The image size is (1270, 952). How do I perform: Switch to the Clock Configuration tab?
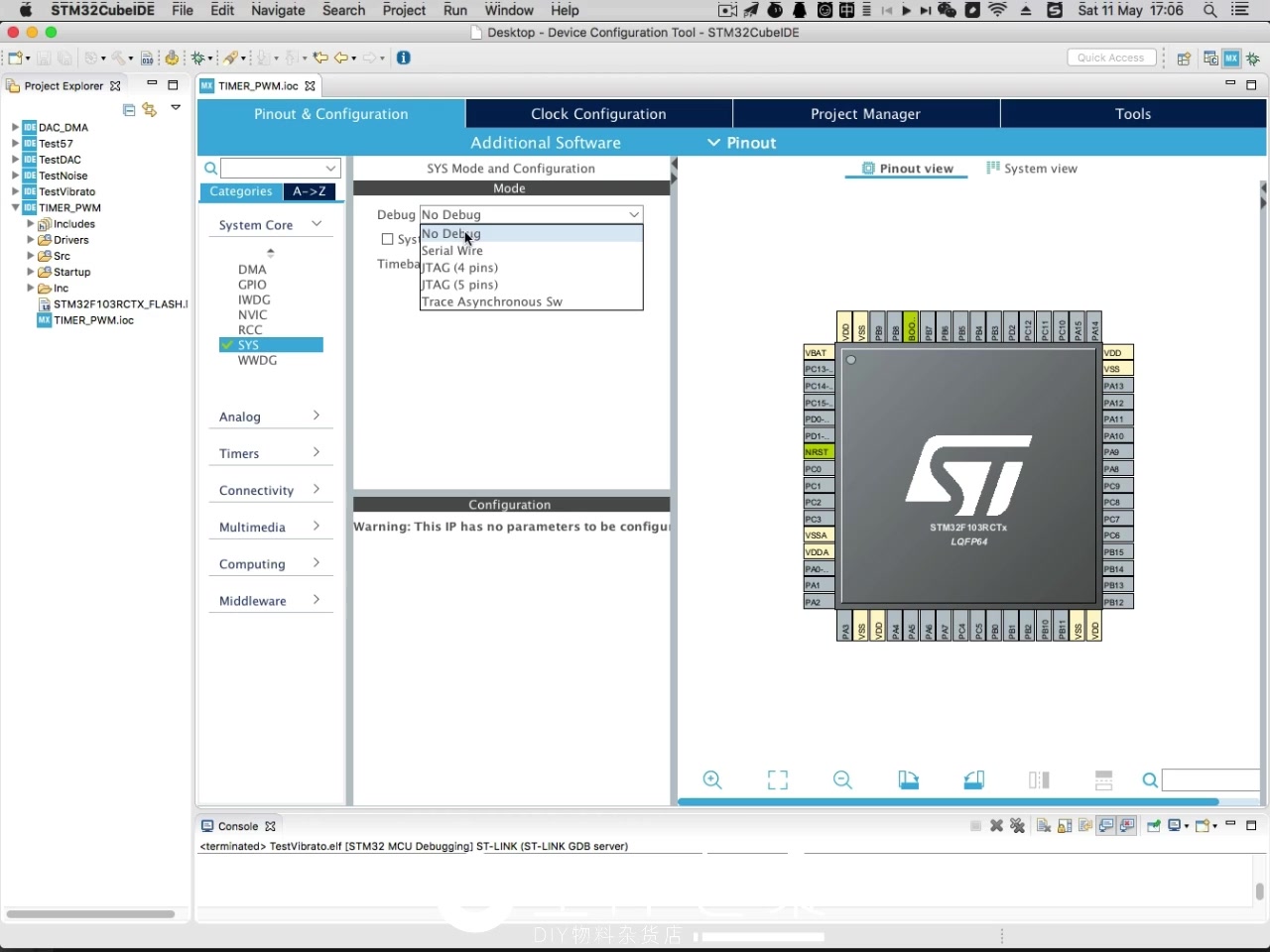pyautogui.click(x=598, y=114)
